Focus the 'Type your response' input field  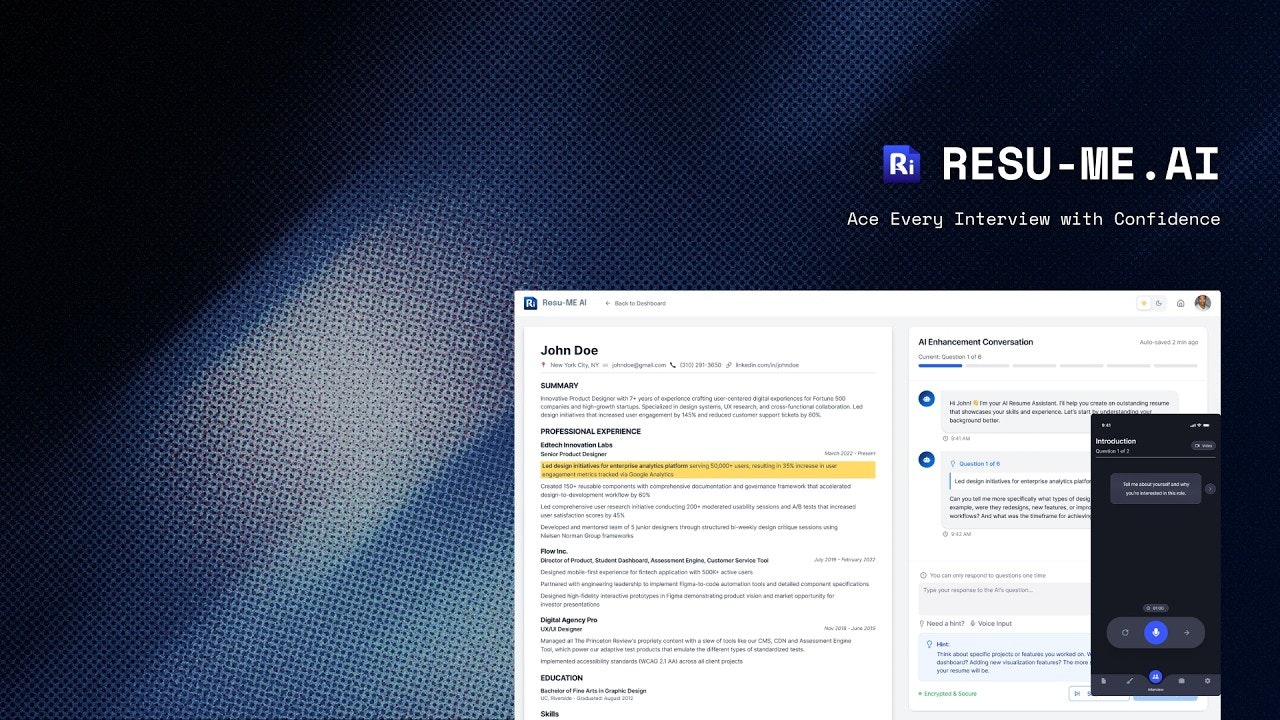(1004, 598)
